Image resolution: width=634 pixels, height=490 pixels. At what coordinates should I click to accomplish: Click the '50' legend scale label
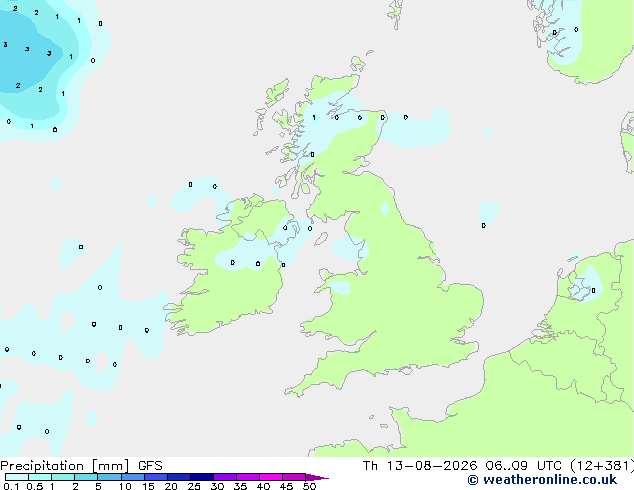309,486
